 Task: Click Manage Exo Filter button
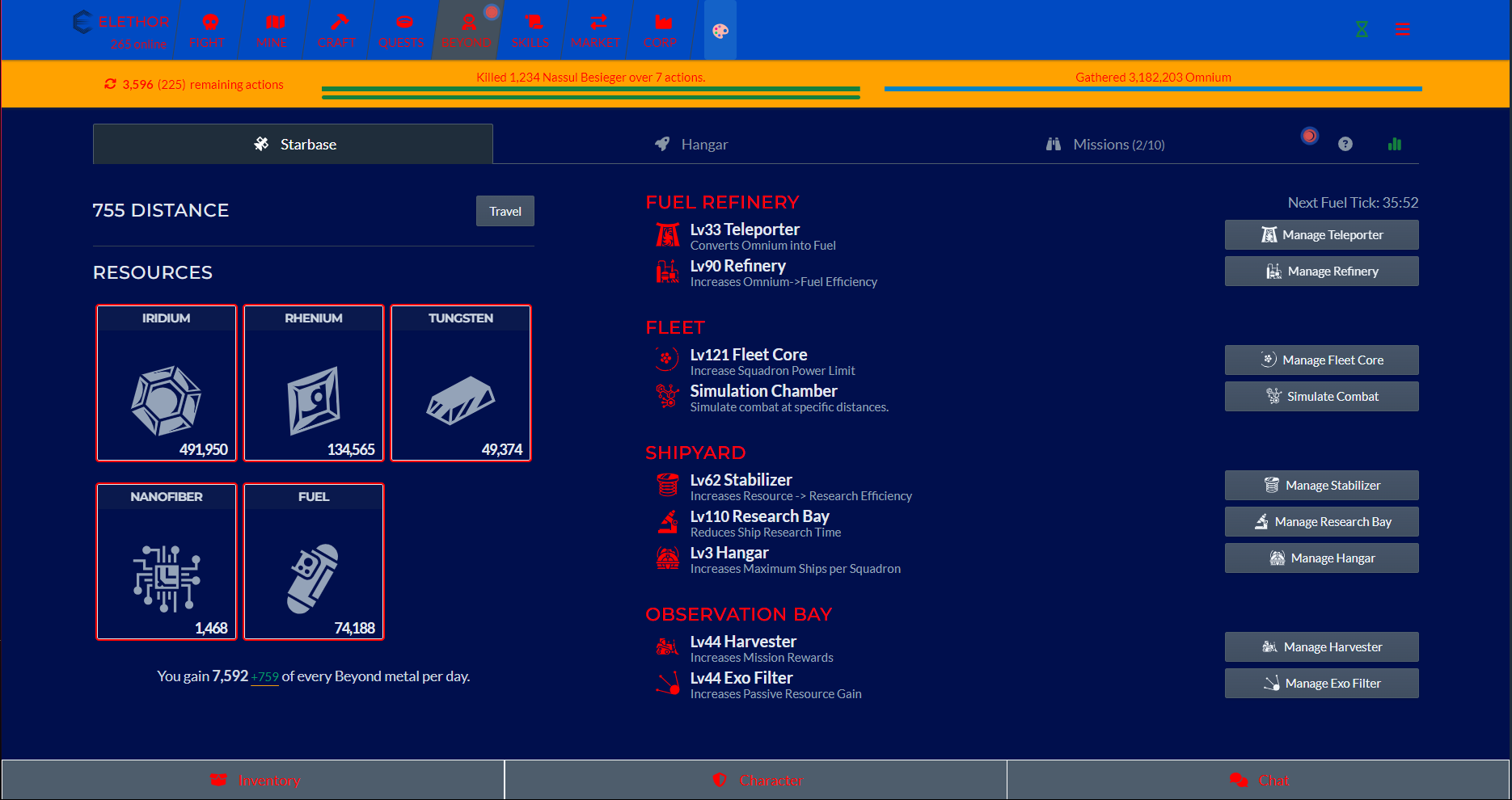click(1322, 684)
